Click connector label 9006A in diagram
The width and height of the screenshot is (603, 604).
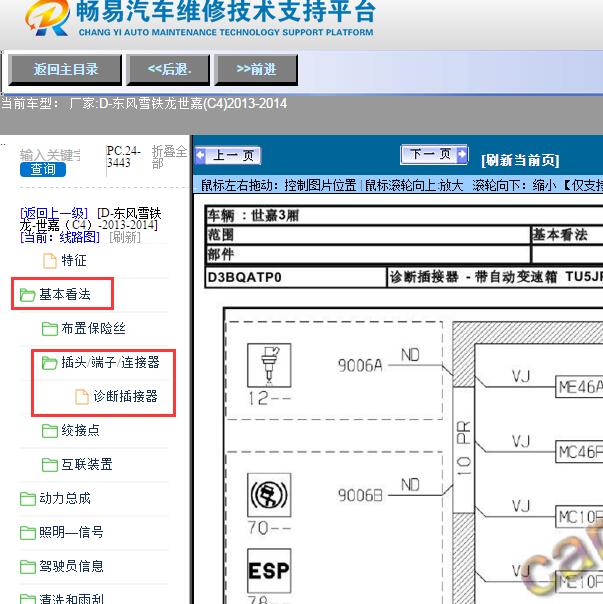click(x=360, y=365)
